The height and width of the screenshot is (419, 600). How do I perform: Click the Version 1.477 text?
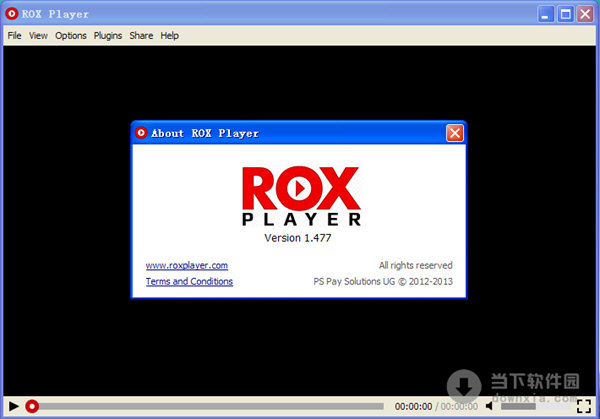298,238
